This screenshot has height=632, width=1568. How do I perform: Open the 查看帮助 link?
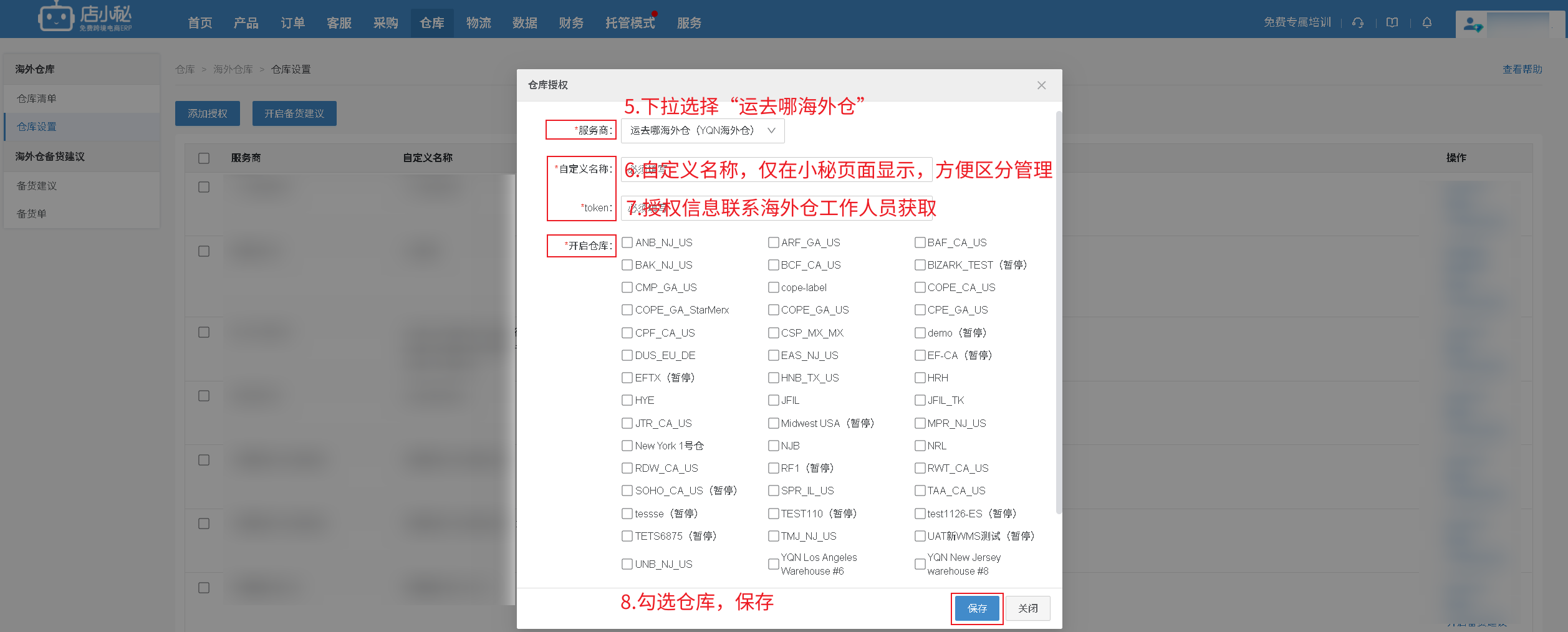tap(1522, 69)
